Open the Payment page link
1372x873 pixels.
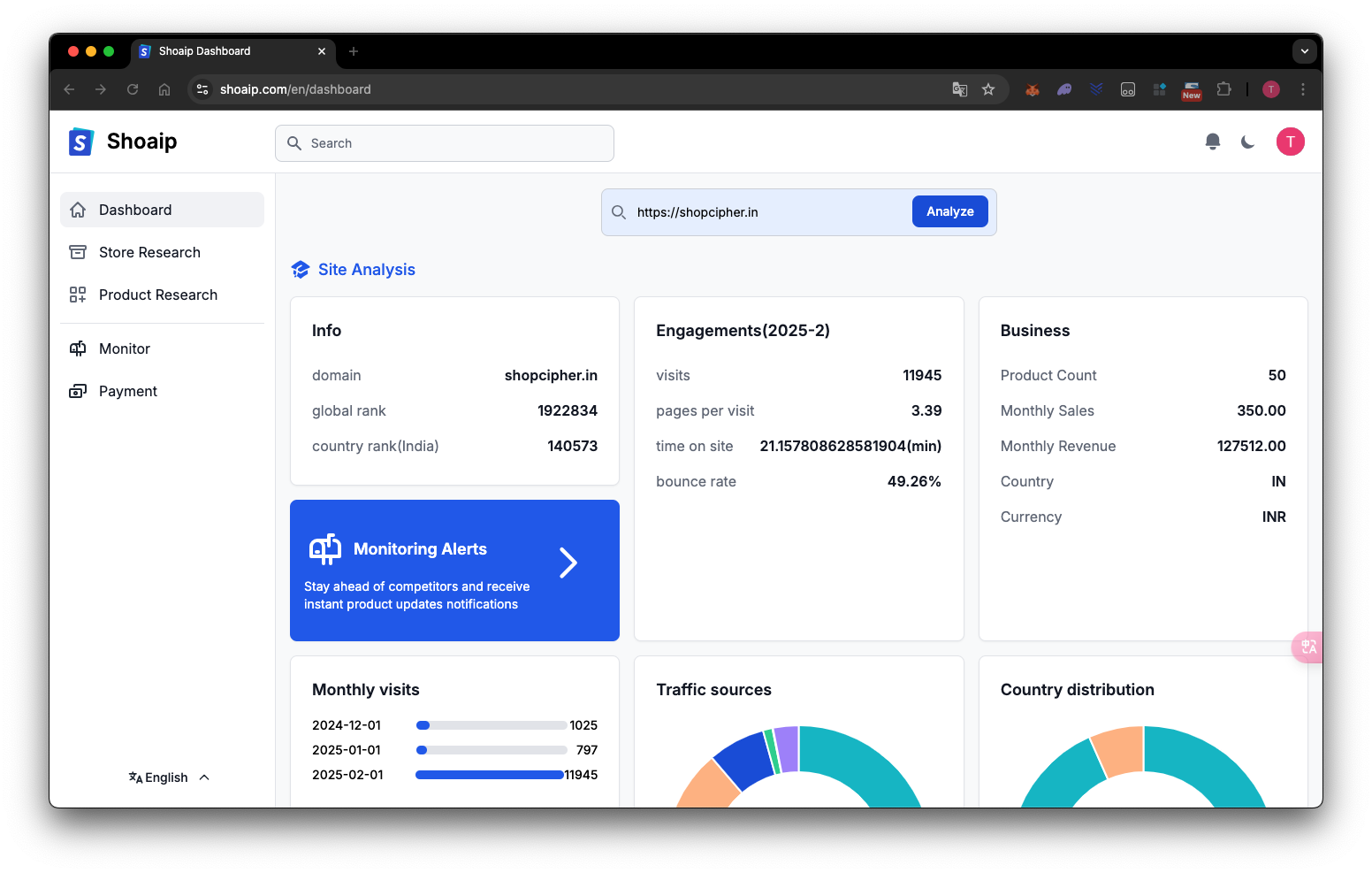pos(127,391)
